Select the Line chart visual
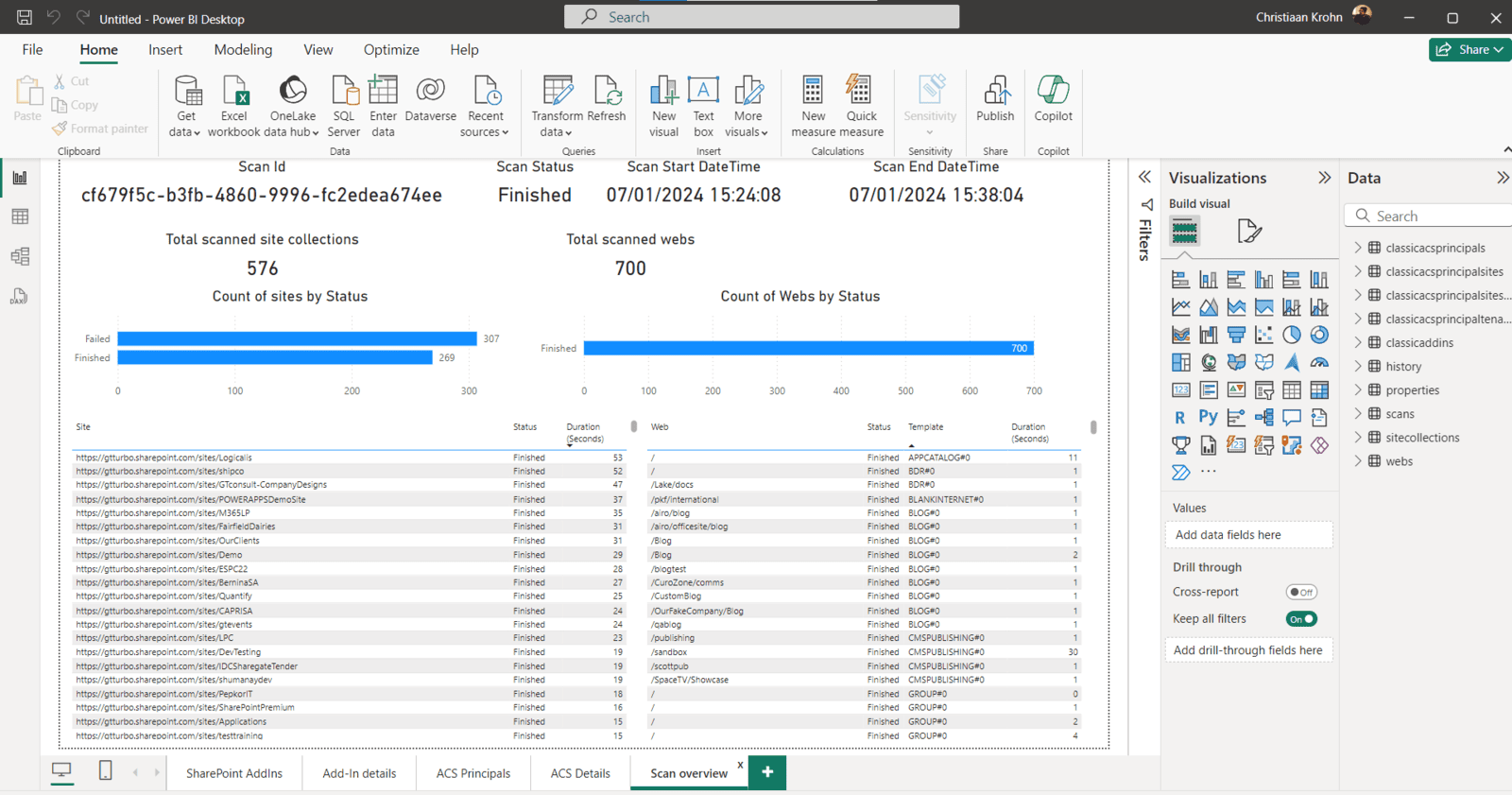Image resolution: width=1512 pixels, height=795 pixels. click(1180, 307)
